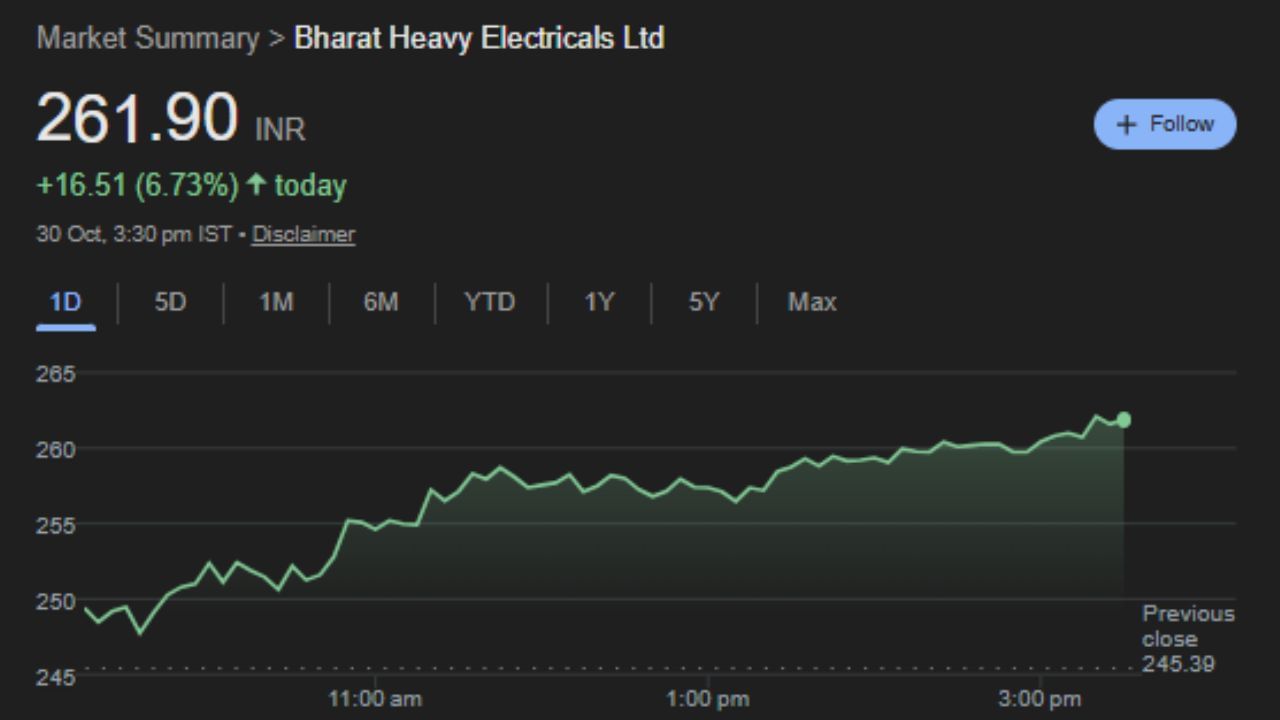The height and width of the screenshot is (720, 1280).
Task: Open the Disclaimer link
Action: tap(303, 234)
